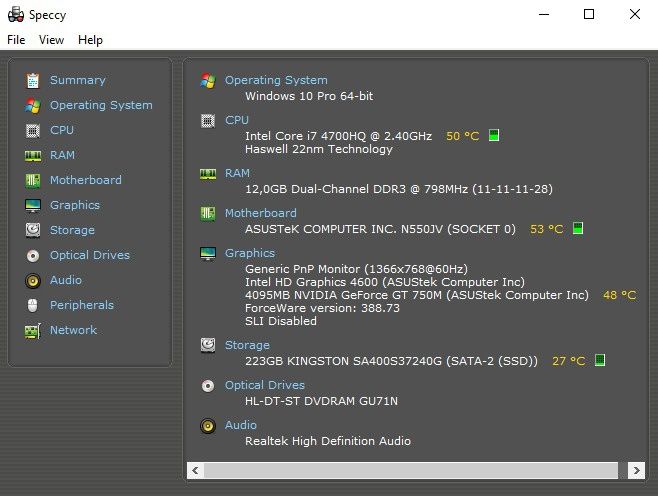Click the CPU chip icon in summary panel
This screenshot has height=496, width=658.
208,121
